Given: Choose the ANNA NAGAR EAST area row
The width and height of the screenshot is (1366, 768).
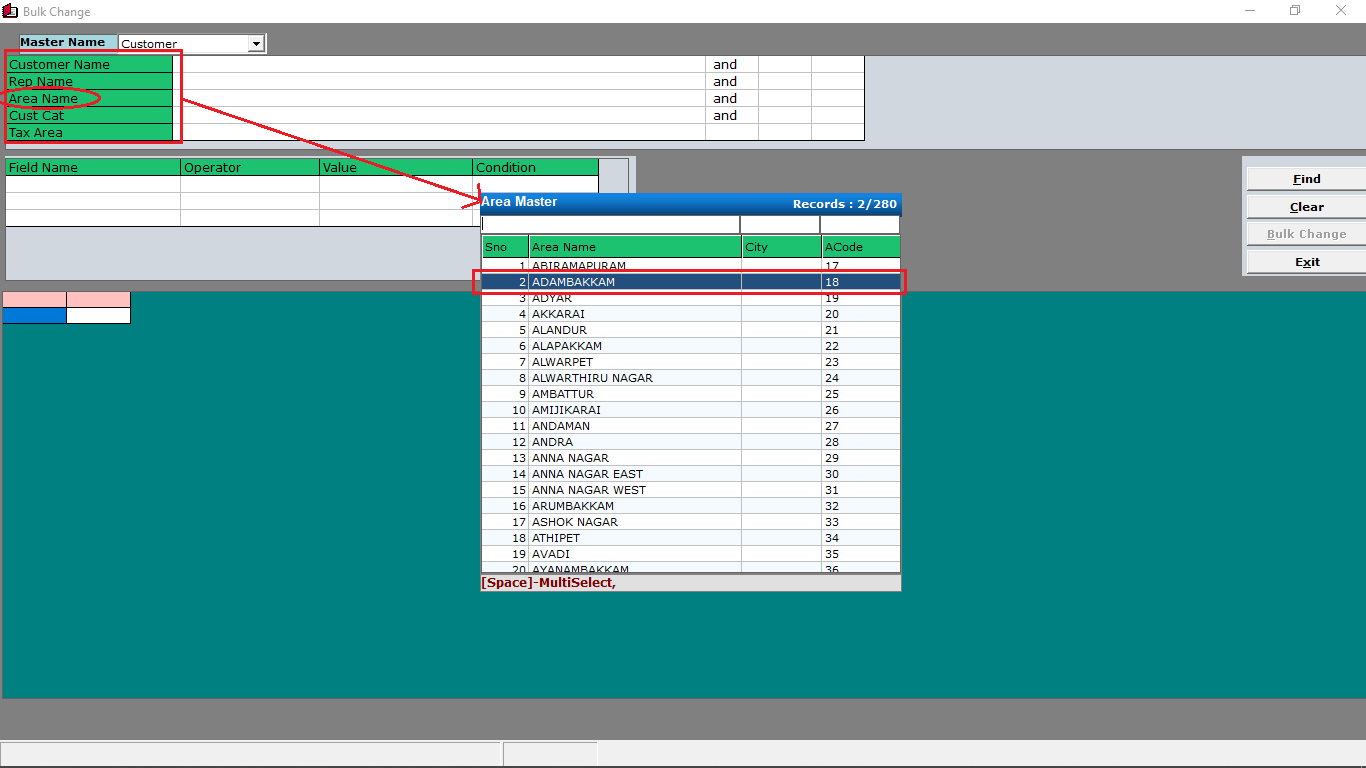Looking at the screenshot, I should [691, 474].
